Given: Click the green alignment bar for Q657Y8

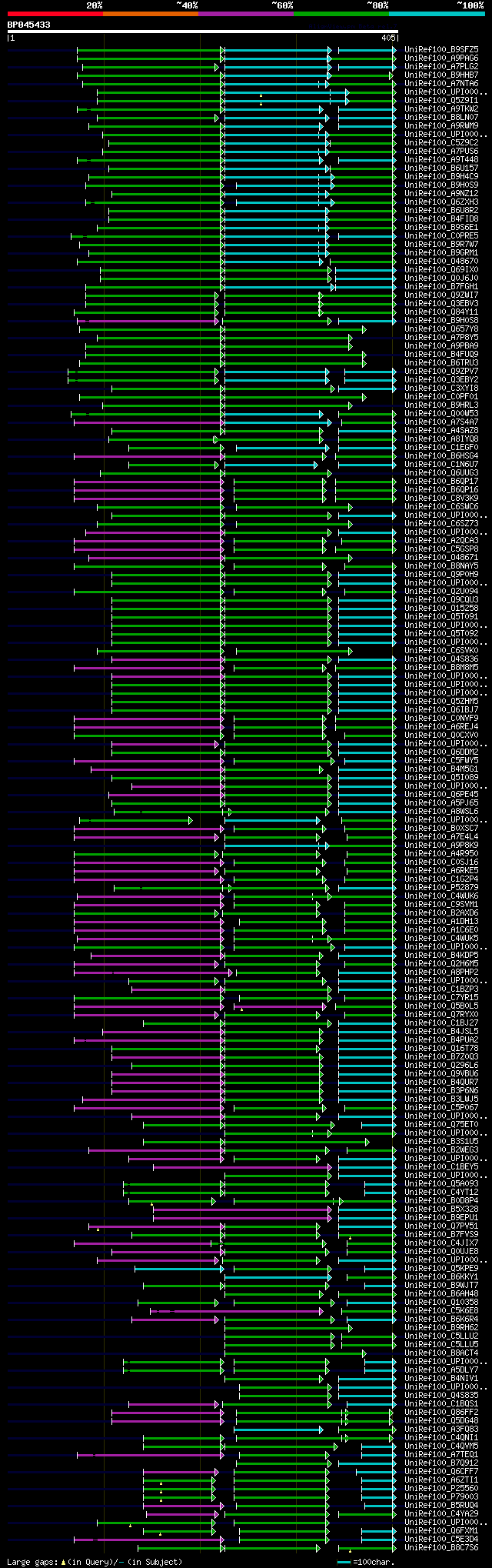Looking at the screenshot, I should pyautogui.click(x=222, y=329).
